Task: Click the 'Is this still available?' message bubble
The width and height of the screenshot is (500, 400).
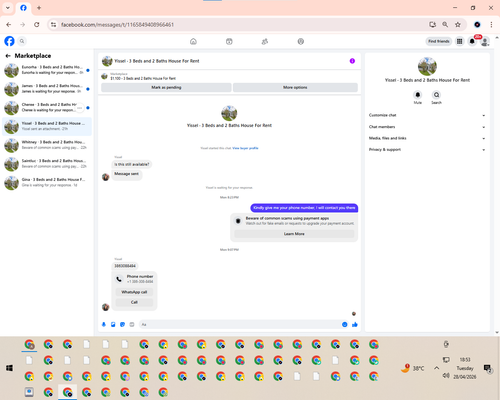Action: click(132, 164)
